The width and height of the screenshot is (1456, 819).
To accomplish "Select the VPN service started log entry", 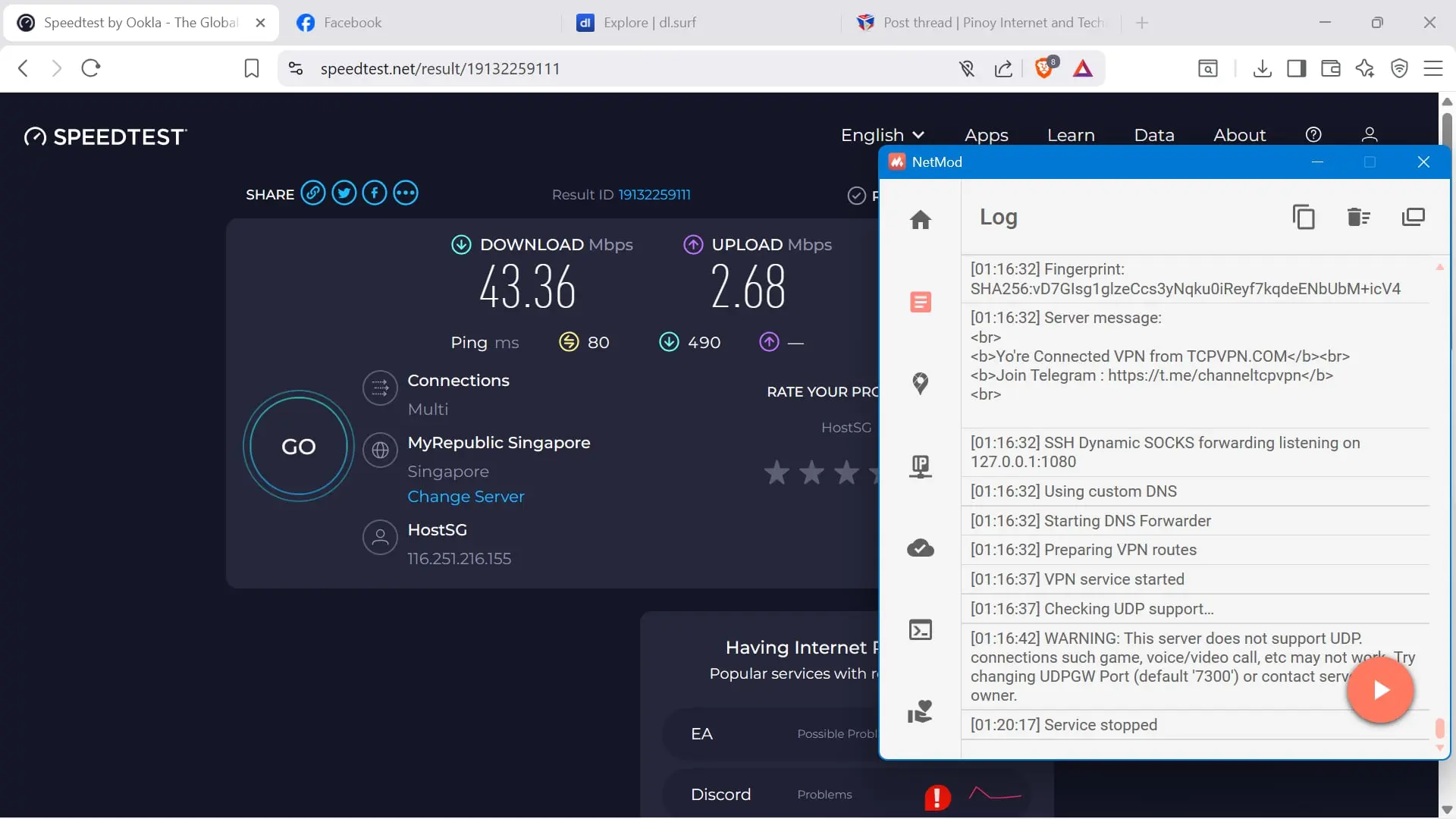I will (1195, 579).
